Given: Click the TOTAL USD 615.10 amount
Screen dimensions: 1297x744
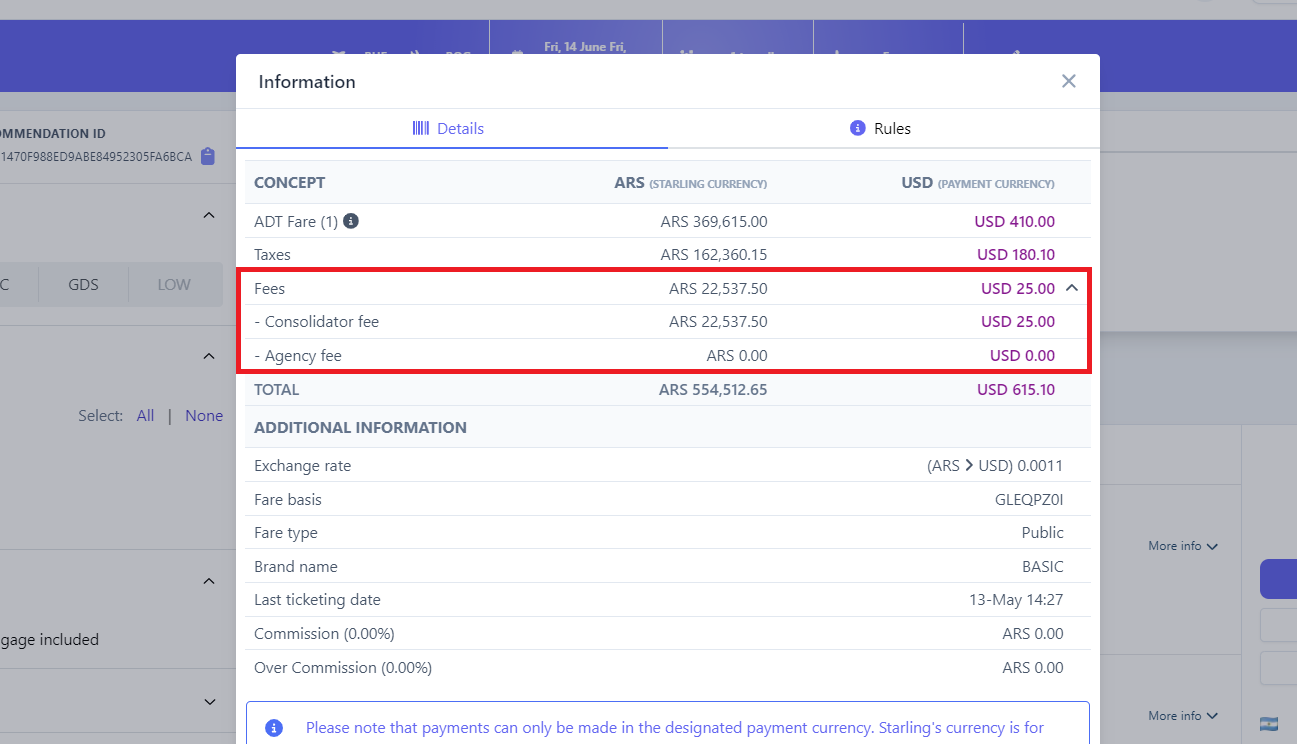Looking at the screenshot, I should 1016,390.
